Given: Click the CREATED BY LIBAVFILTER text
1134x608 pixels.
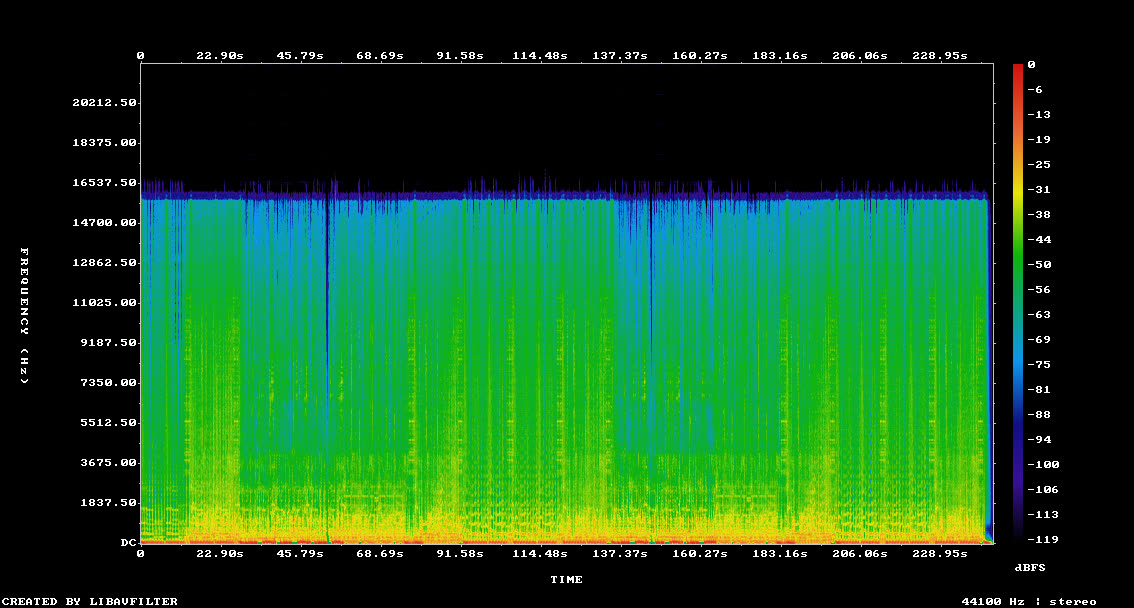Looking at the screenshot, I should tap(90, 601).
